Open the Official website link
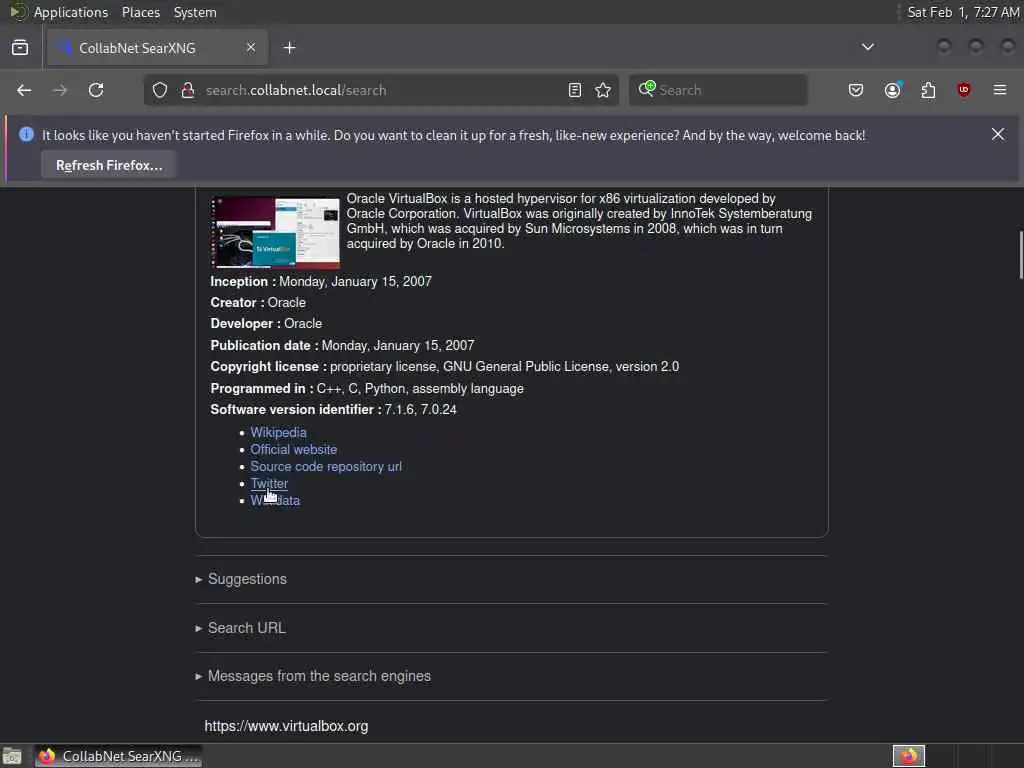The height and width of the screenshot is (768, 1024). pyautogui.click(x=294, y=449)
